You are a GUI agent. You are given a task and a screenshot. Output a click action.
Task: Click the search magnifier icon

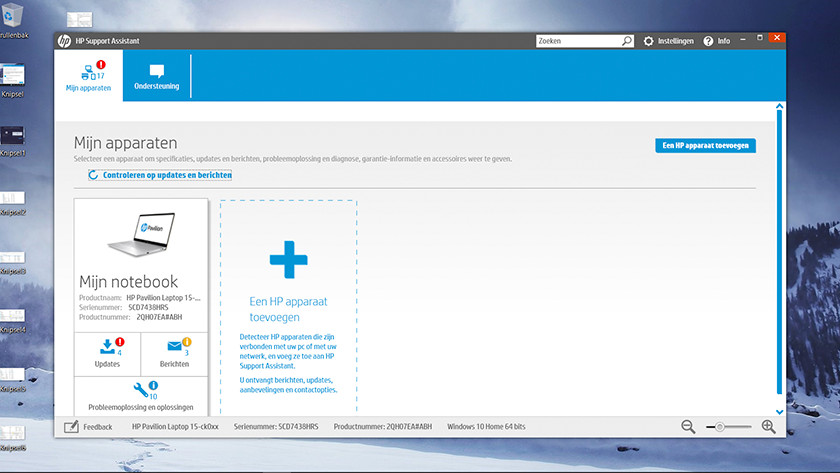coord(627,41)
